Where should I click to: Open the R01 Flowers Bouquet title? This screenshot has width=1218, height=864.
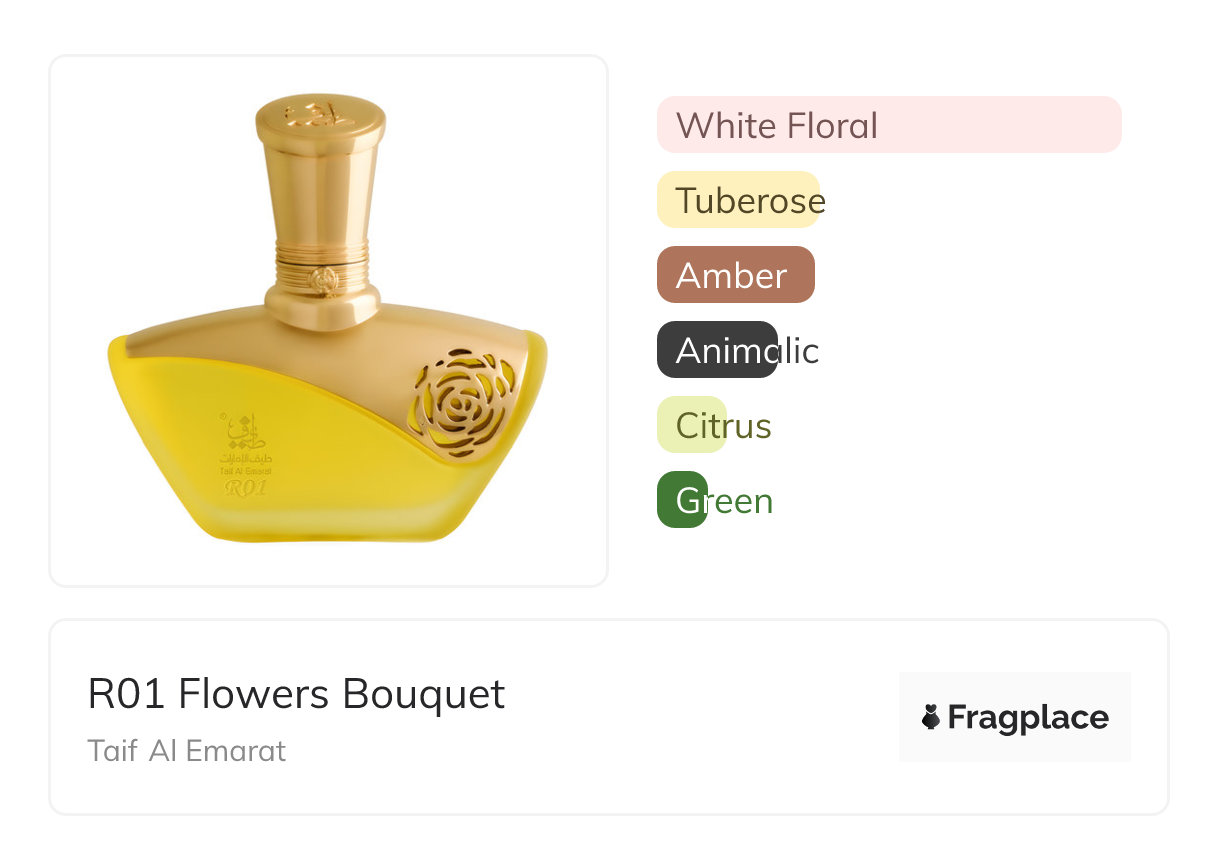click(x=296, y=694)
